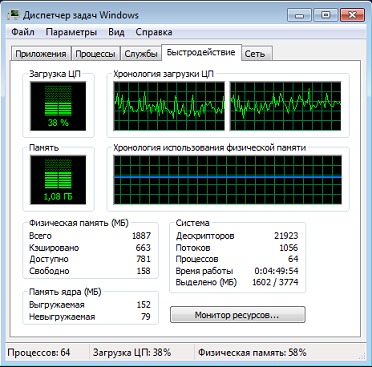Image resolution: width=372 pixels, height=367 pixels.
Task: Switch to the Сеть tab
Action: [x=255, y=54]
